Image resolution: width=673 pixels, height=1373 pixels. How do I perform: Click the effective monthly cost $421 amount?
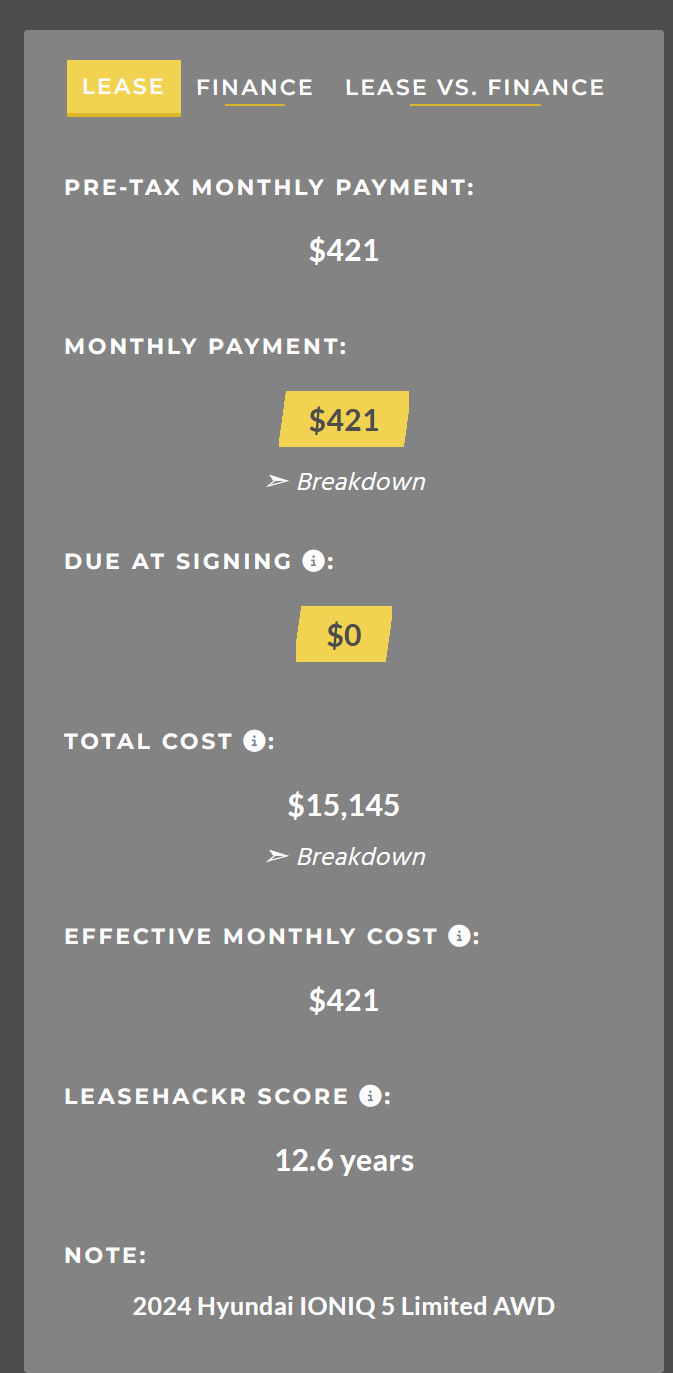pos(344,1000)
